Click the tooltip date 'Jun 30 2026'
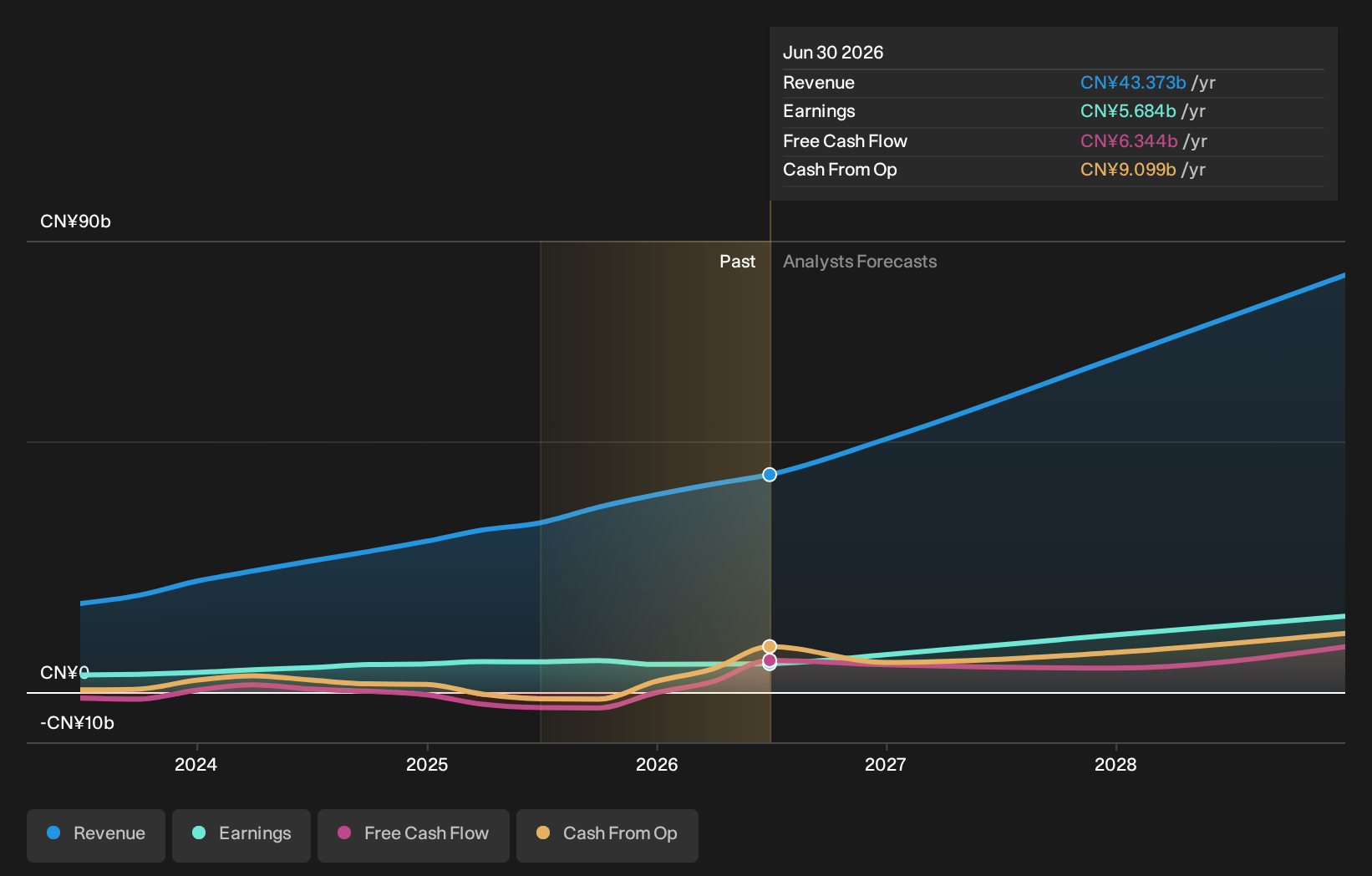 (833, 53)
